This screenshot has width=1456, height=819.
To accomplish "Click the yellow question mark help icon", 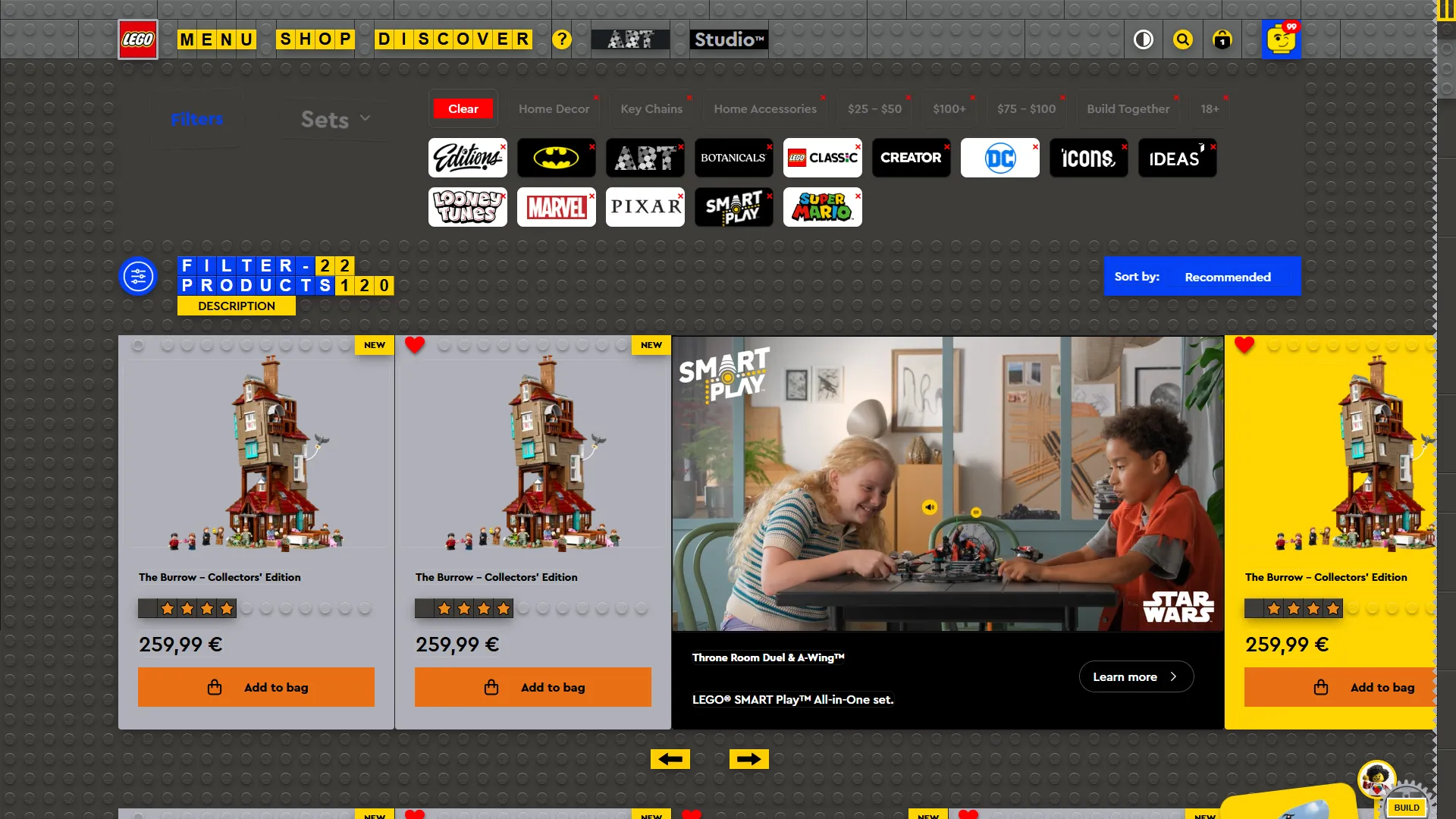I will coord(561,39).
